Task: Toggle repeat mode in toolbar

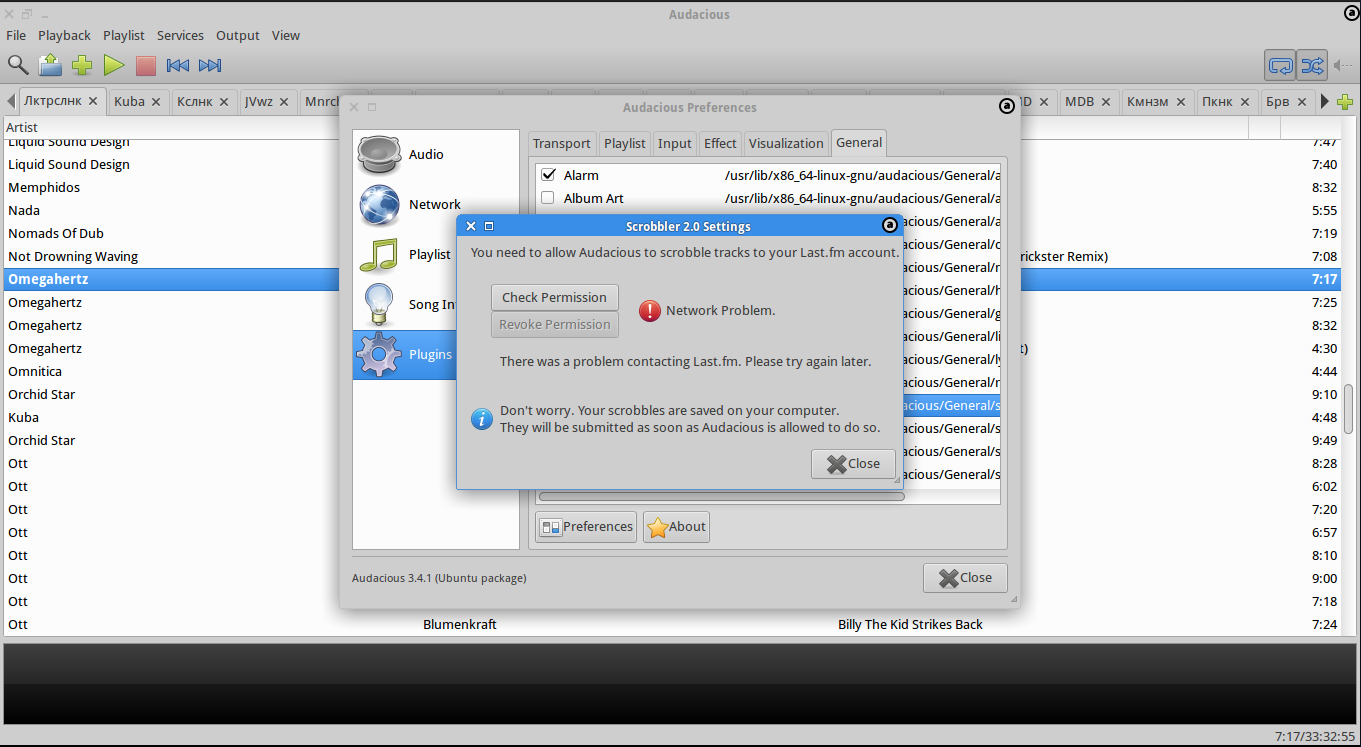Action: click(x=1280, y=65)
